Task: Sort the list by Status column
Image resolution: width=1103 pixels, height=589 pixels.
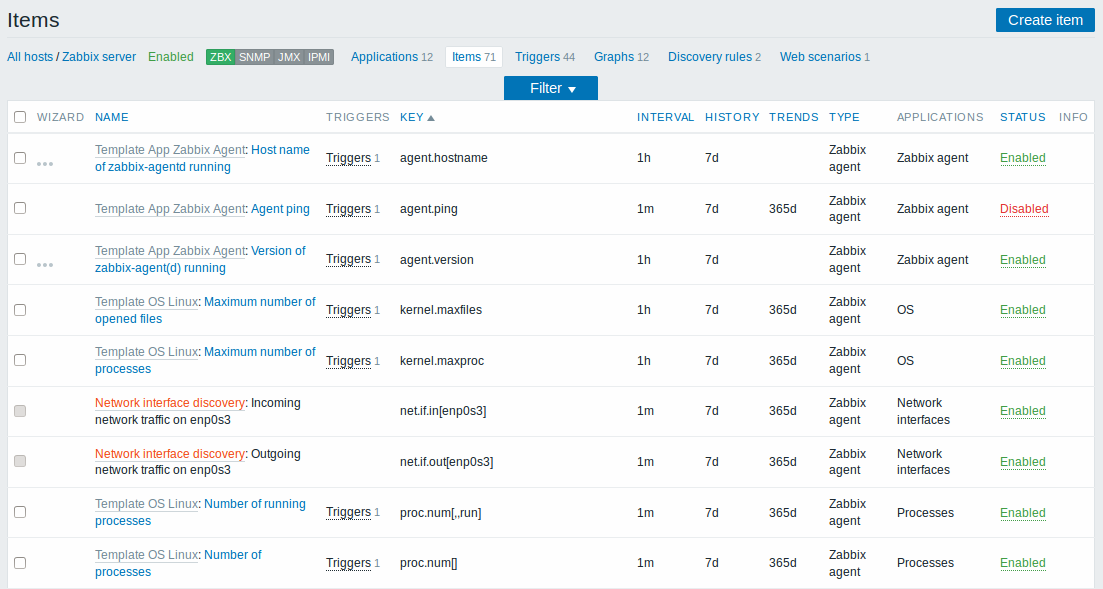Action: tap(1023, 118)
